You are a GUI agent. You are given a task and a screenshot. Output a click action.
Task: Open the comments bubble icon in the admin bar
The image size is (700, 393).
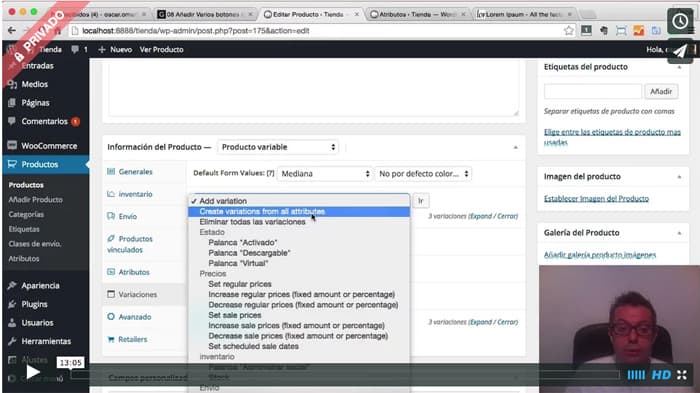coord(75,49)
